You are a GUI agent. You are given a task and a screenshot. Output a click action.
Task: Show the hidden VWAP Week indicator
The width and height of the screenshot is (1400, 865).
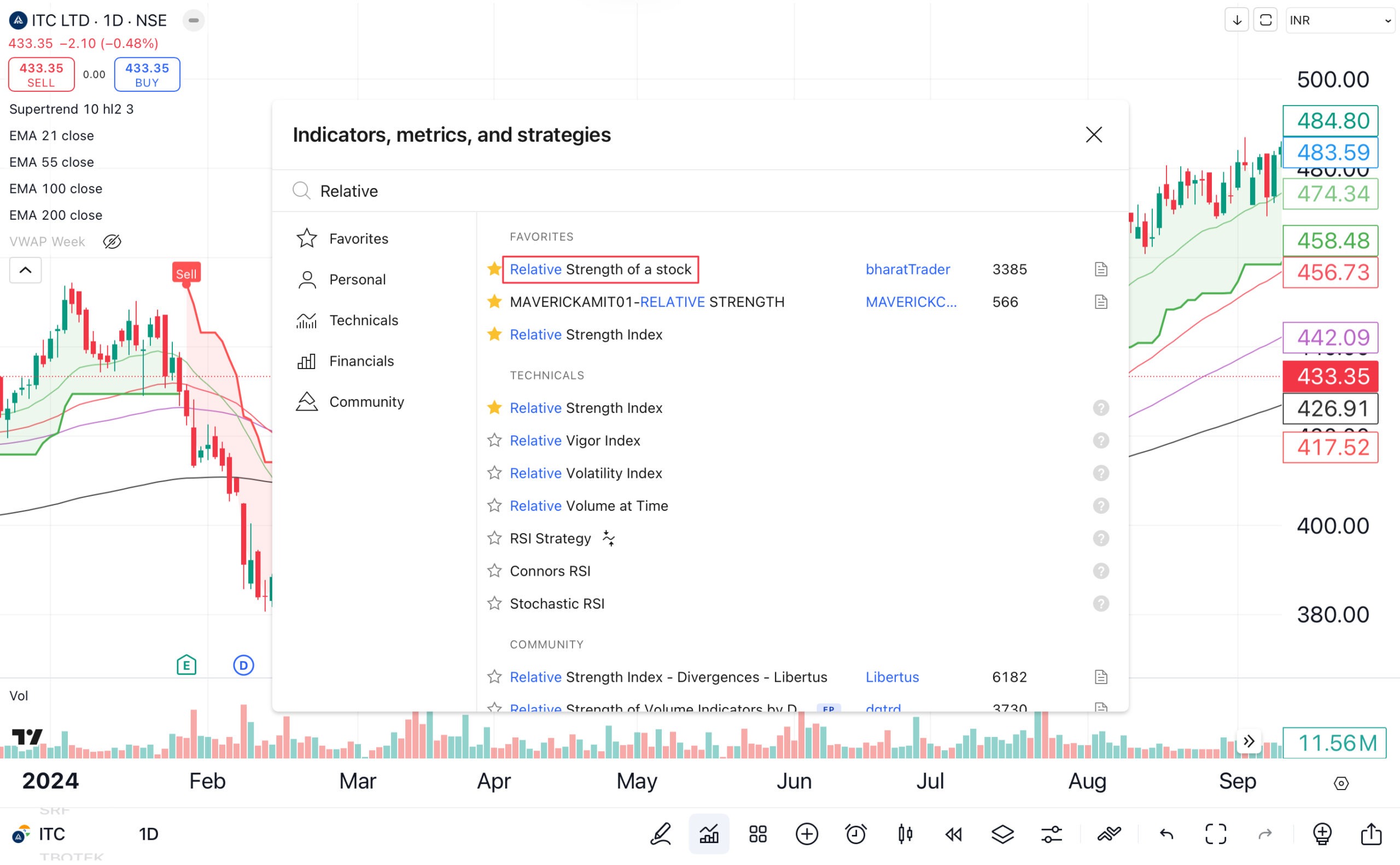[x=112, y=242]
